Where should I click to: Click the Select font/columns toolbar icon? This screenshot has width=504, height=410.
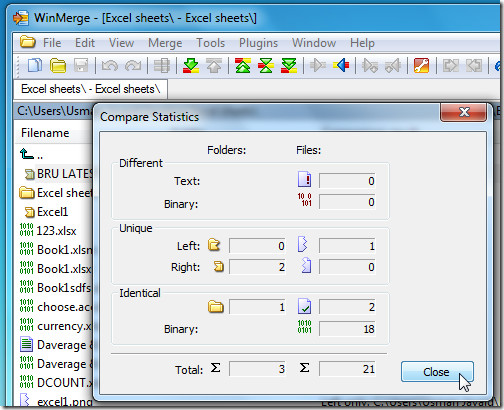162,65
